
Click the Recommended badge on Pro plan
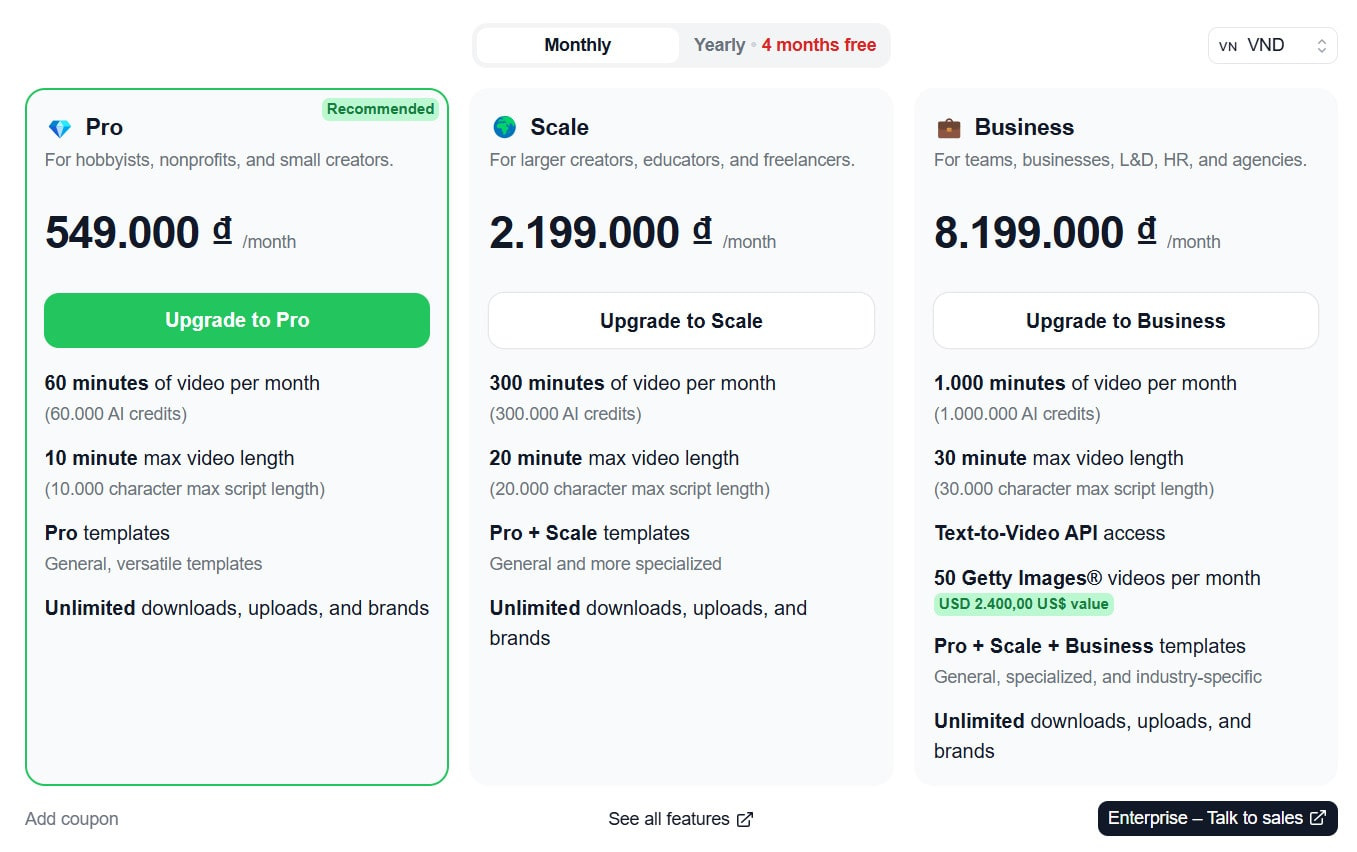pos(380,109)
